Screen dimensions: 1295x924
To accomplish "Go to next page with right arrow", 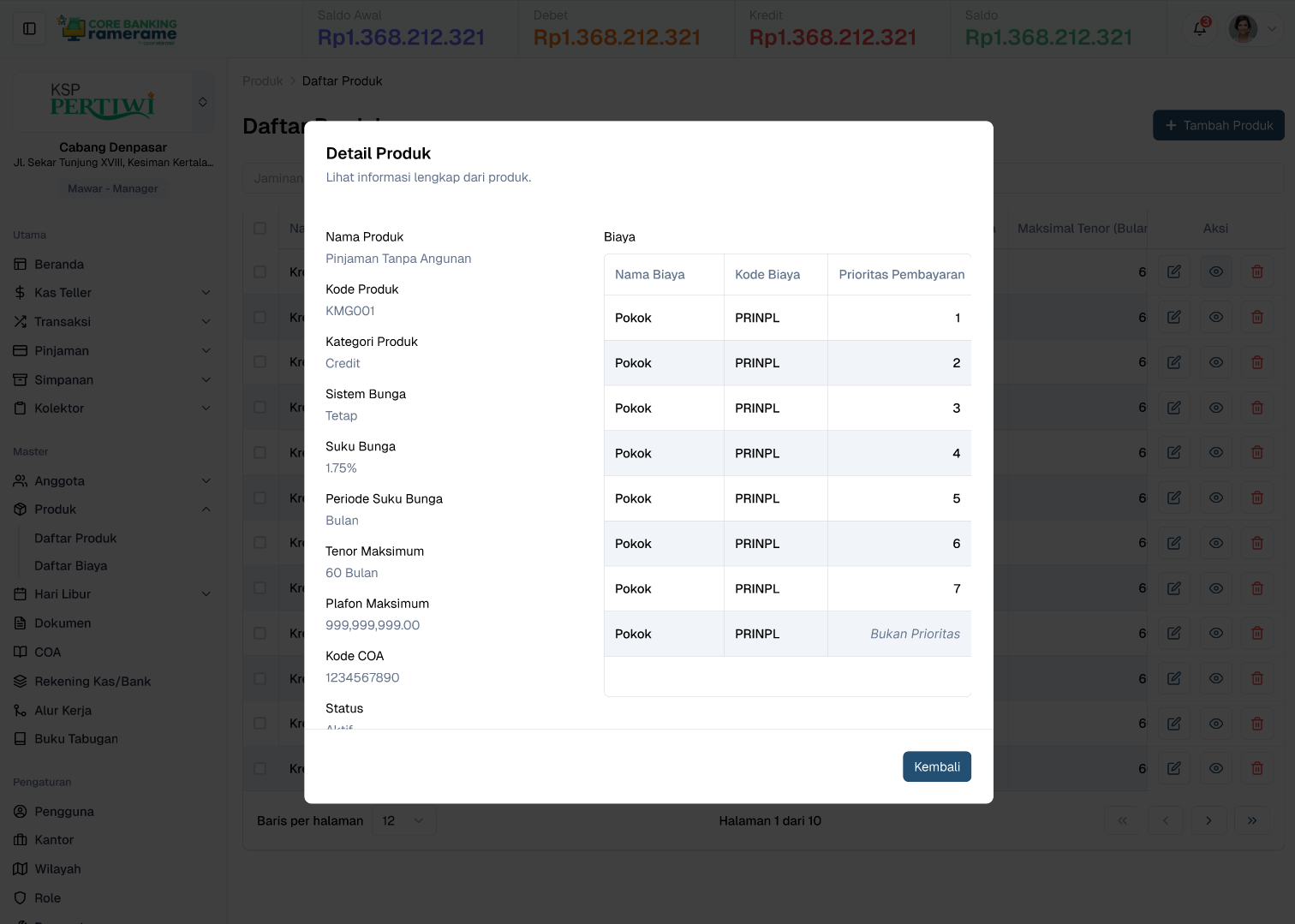I will 1208,820.
